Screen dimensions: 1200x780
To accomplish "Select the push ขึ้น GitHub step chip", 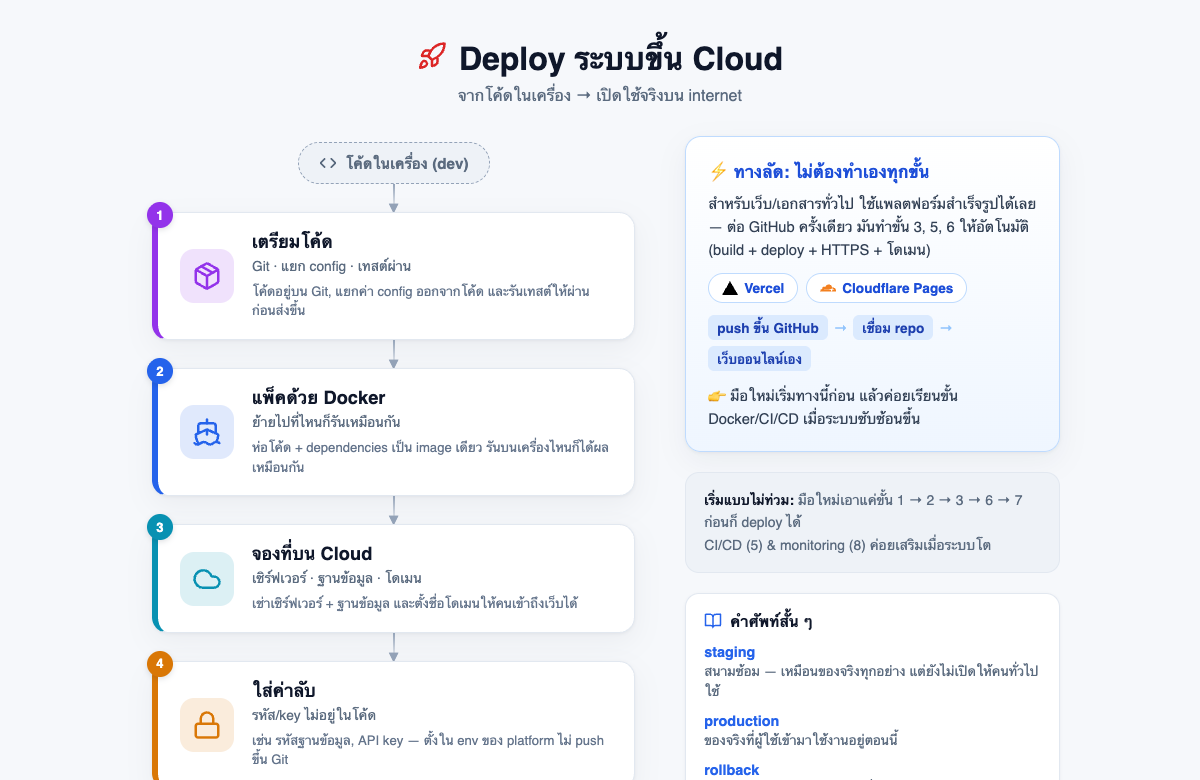I will tap(768, 328).
